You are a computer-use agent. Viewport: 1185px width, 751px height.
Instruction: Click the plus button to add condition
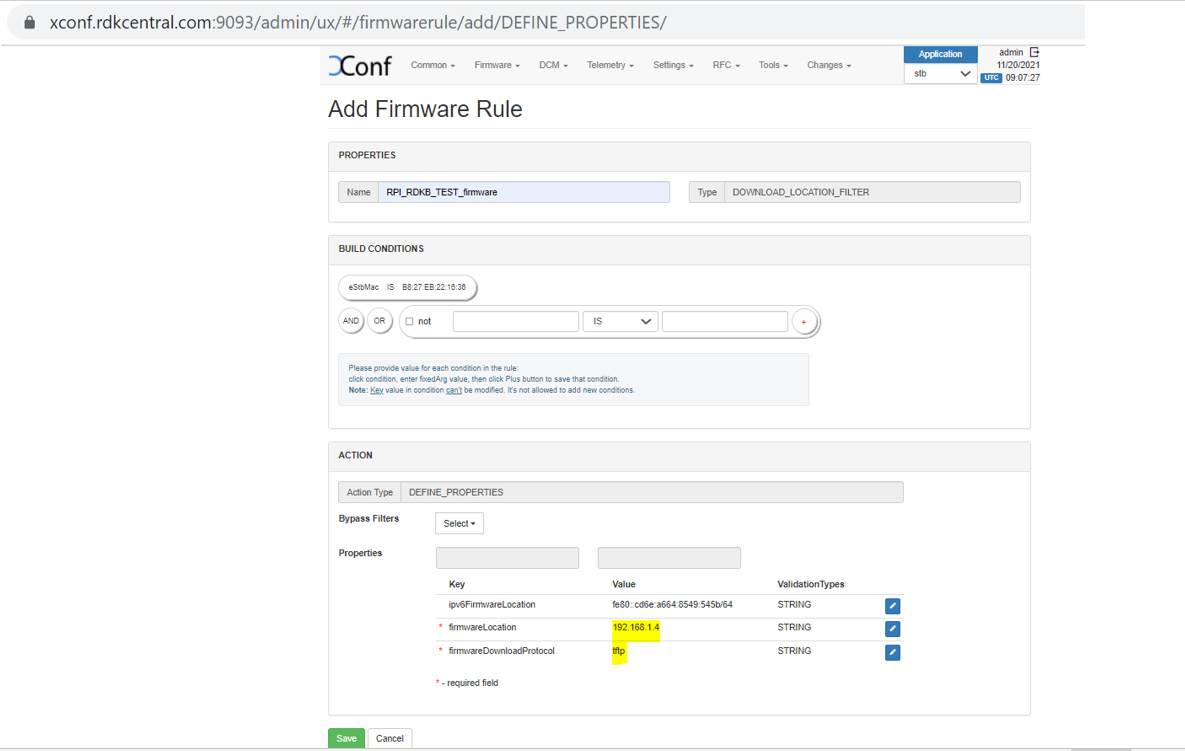[x=804, y=322]
